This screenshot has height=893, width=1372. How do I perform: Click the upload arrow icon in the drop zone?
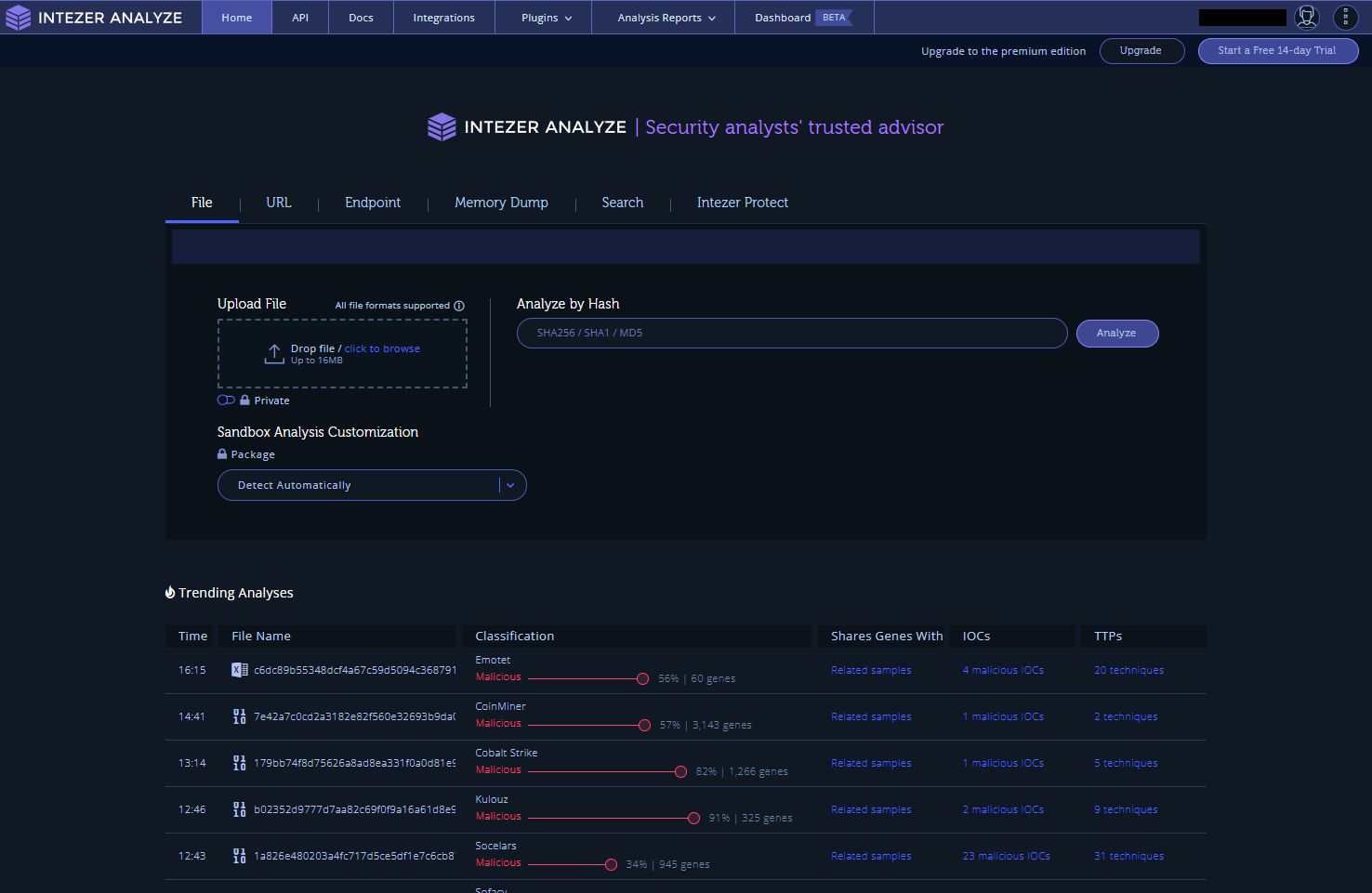tap(273, 353)
